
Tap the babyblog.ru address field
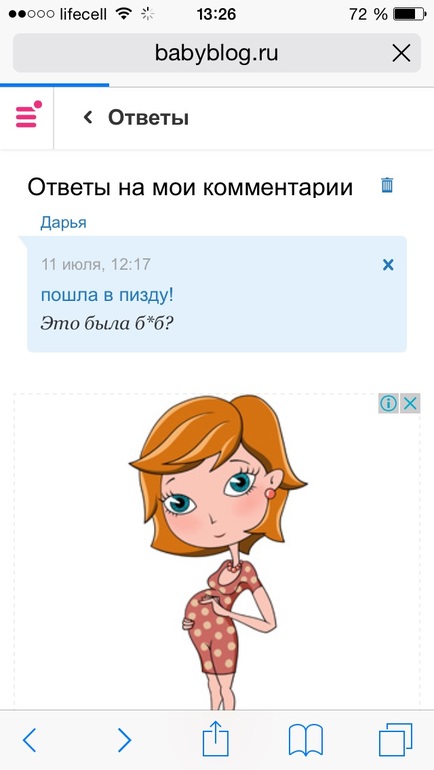click(217, 53)
